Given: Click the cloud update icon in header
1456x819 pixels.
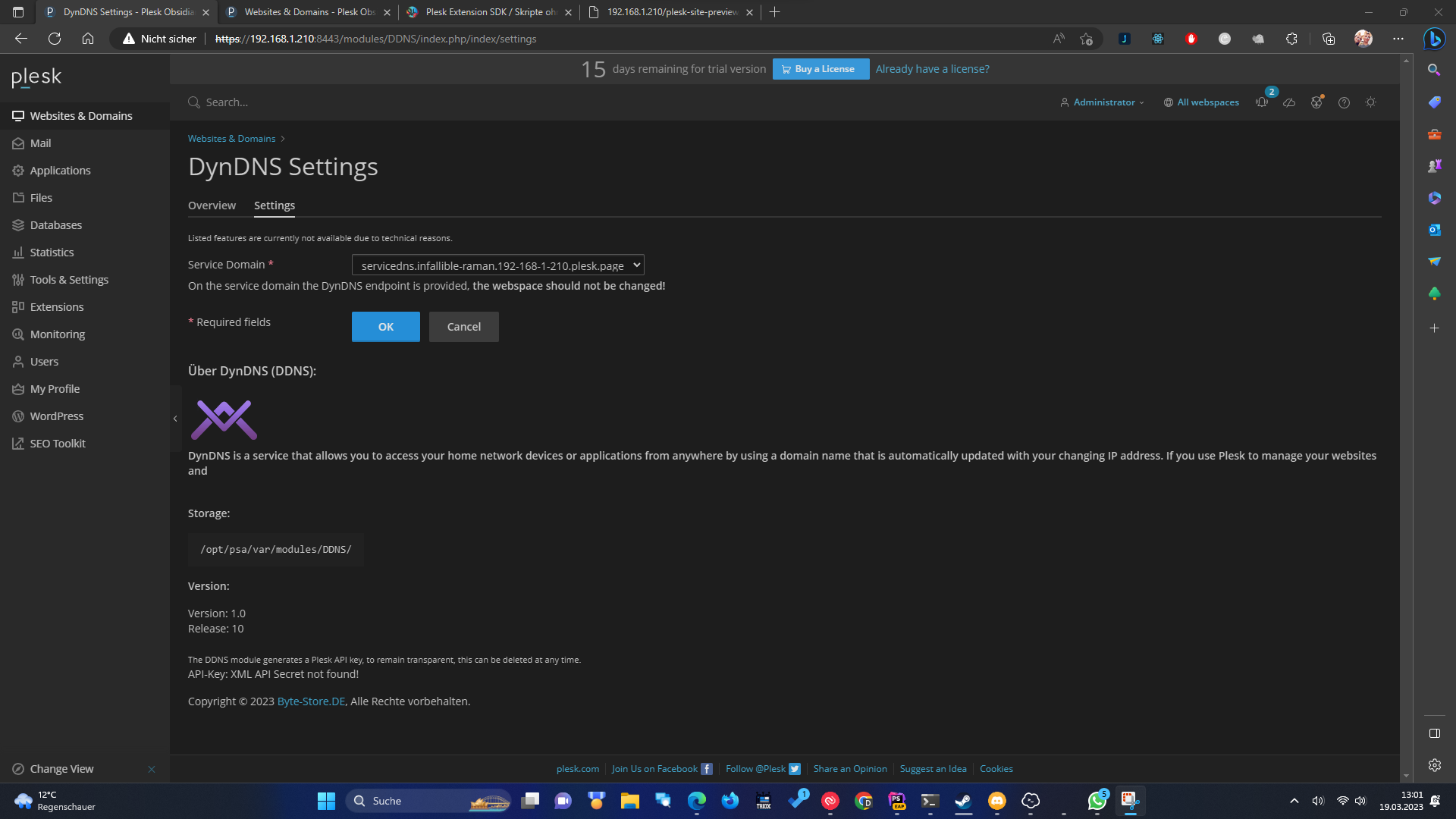Looking at the screenshot, I should [1289, 102].
